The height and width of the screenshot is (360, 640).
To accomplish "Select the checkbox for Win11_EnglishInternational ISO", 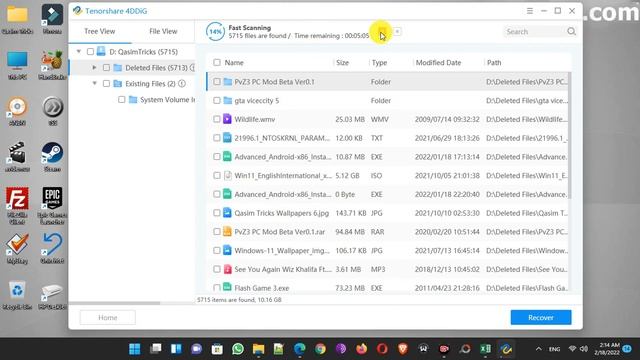I will [x=217, y=176].
